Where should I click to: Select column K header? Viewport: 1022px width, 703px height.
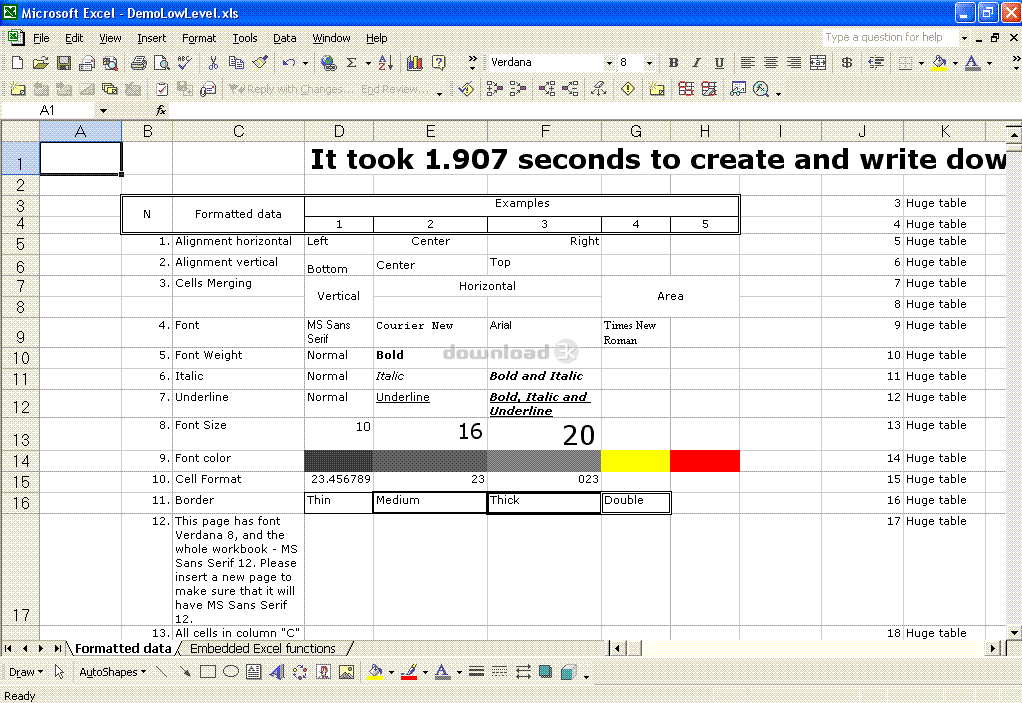945,132
